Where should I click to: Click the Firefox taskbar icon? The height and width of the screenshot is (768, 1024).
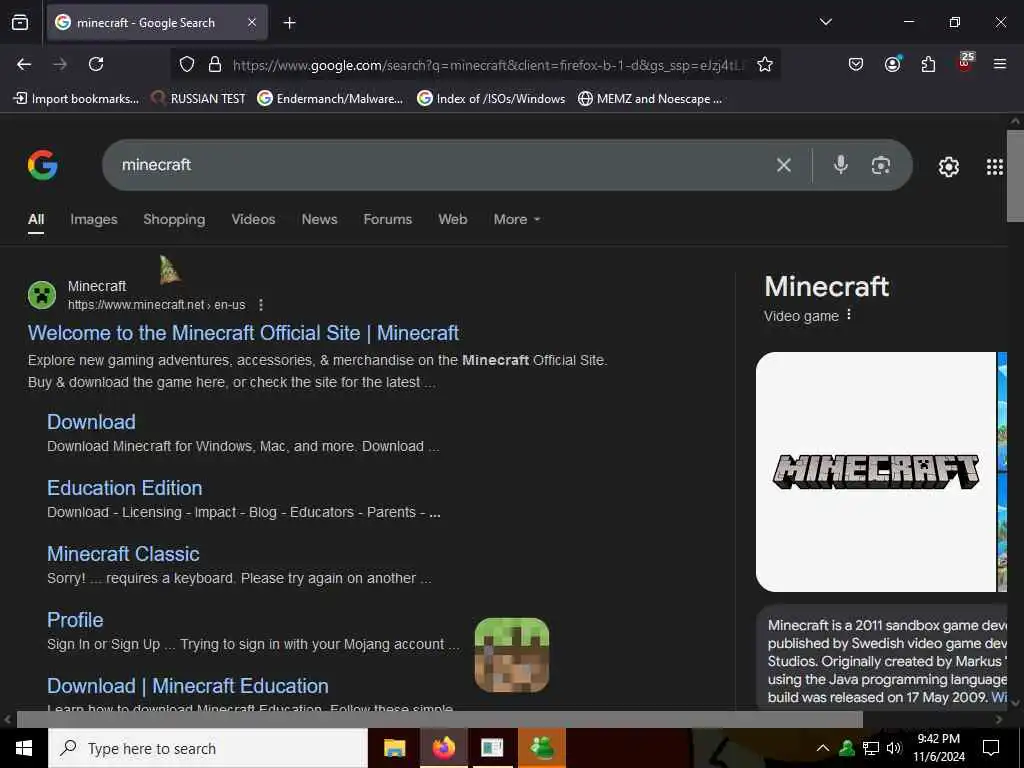443,748
